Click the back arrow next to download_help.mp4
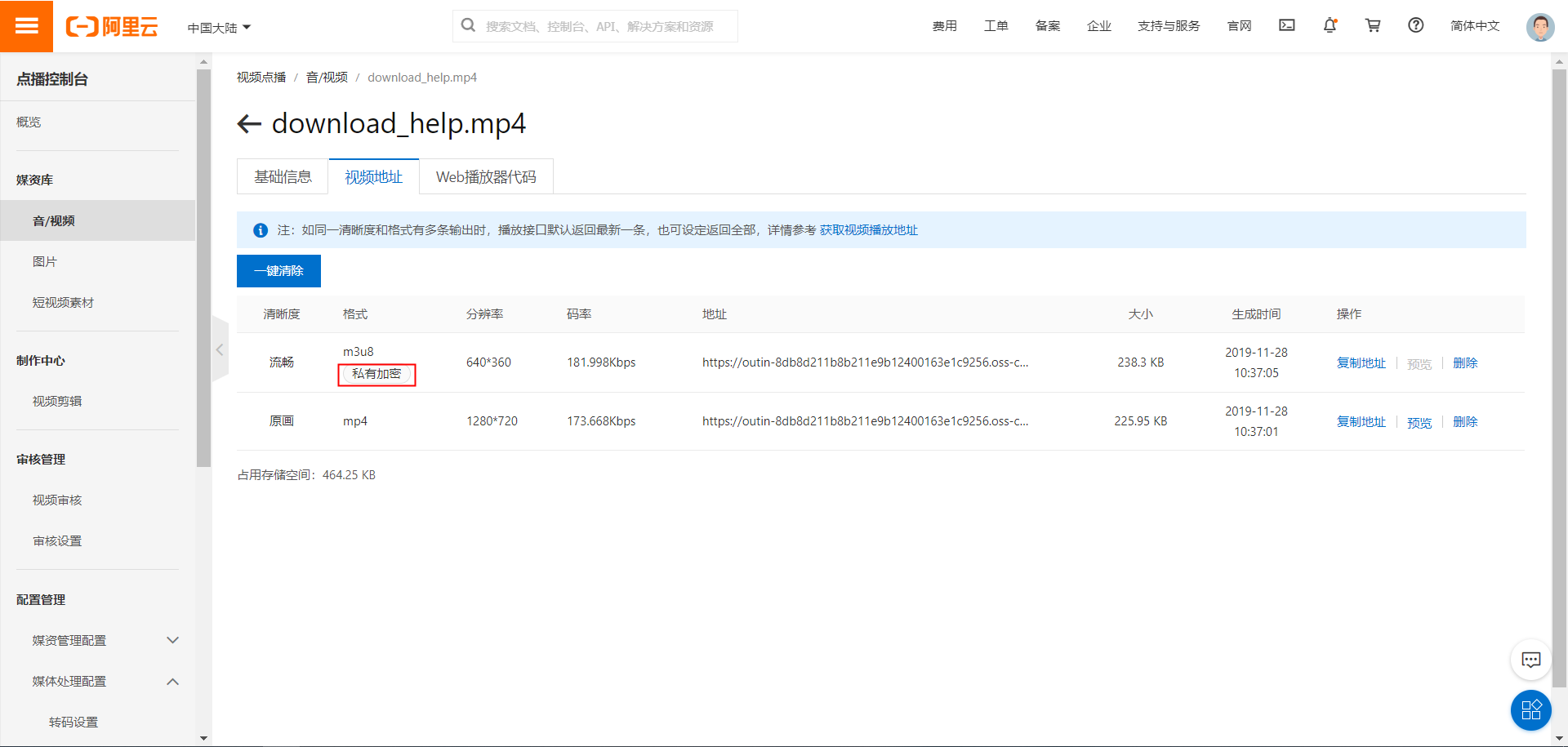 248,123
